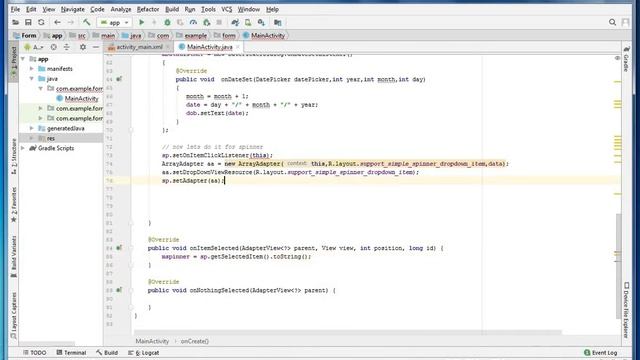
Task: Open the File menu
Action: point(16,9)
